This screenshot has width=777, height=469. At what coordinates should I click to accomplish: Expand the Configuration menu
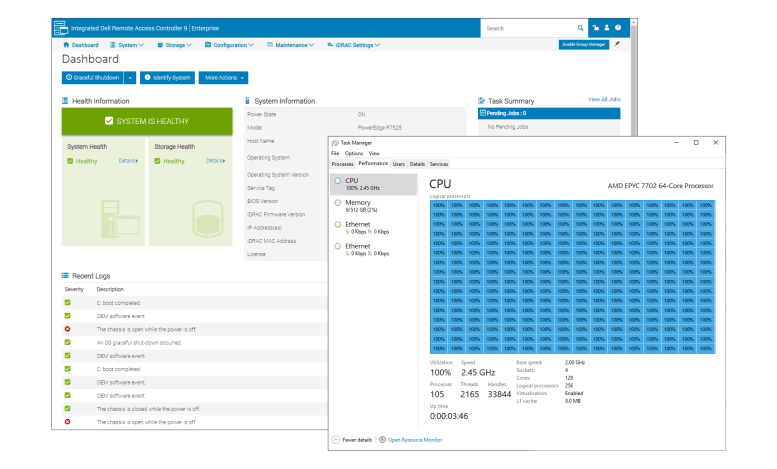[229, 45]
